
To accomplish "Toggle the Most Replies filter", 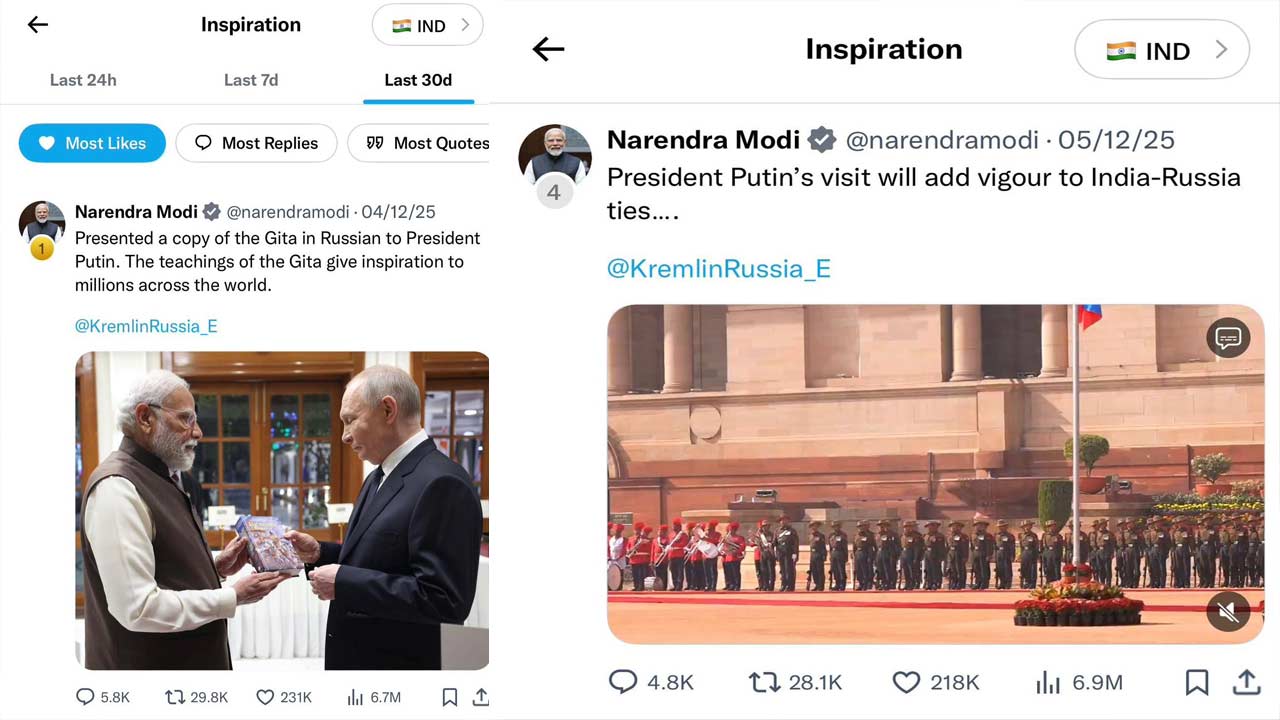I will 256,143.
